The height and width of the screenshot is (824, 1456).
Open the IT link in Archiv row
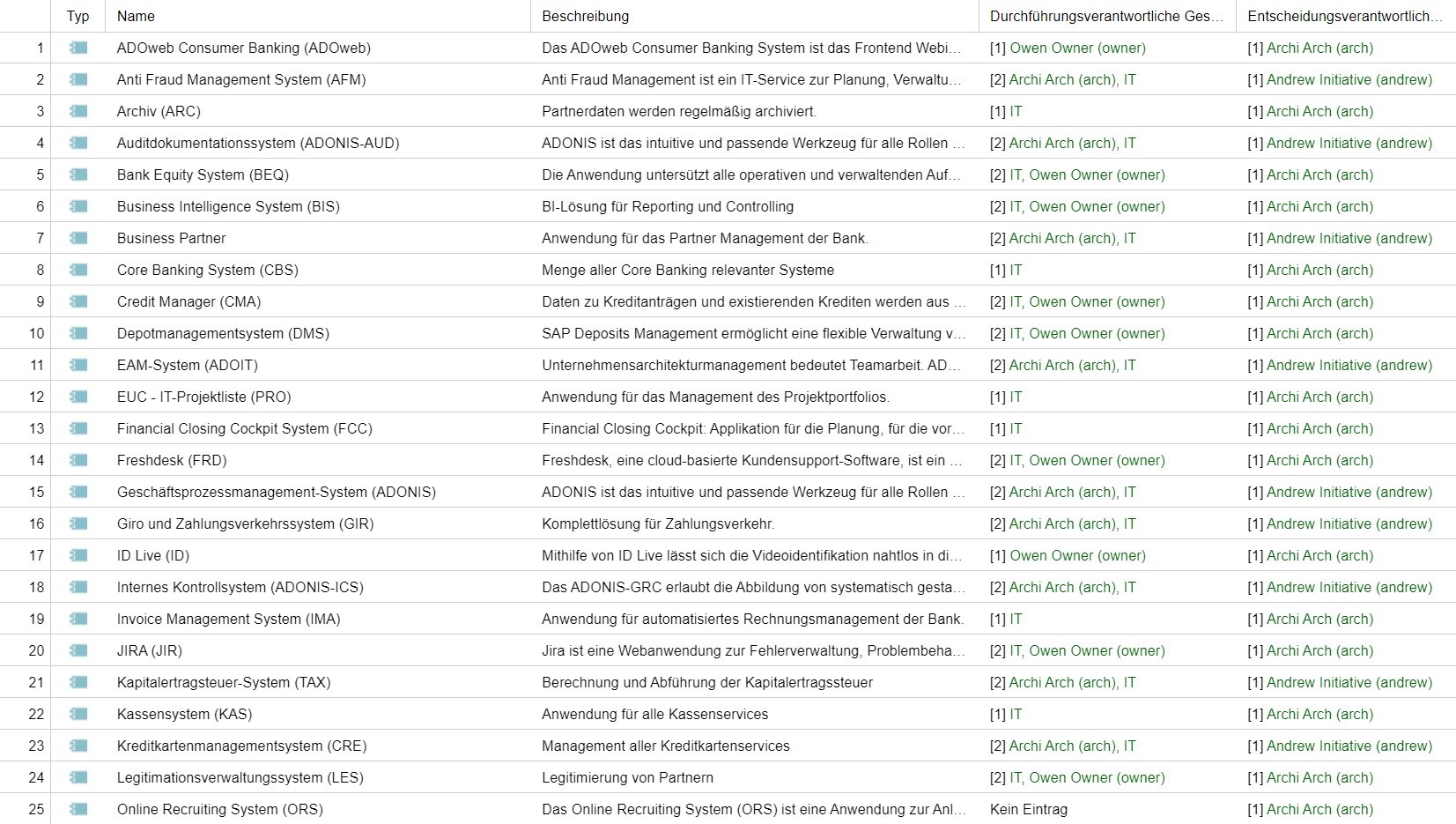pyautogui.click(x=1016, y=111)
